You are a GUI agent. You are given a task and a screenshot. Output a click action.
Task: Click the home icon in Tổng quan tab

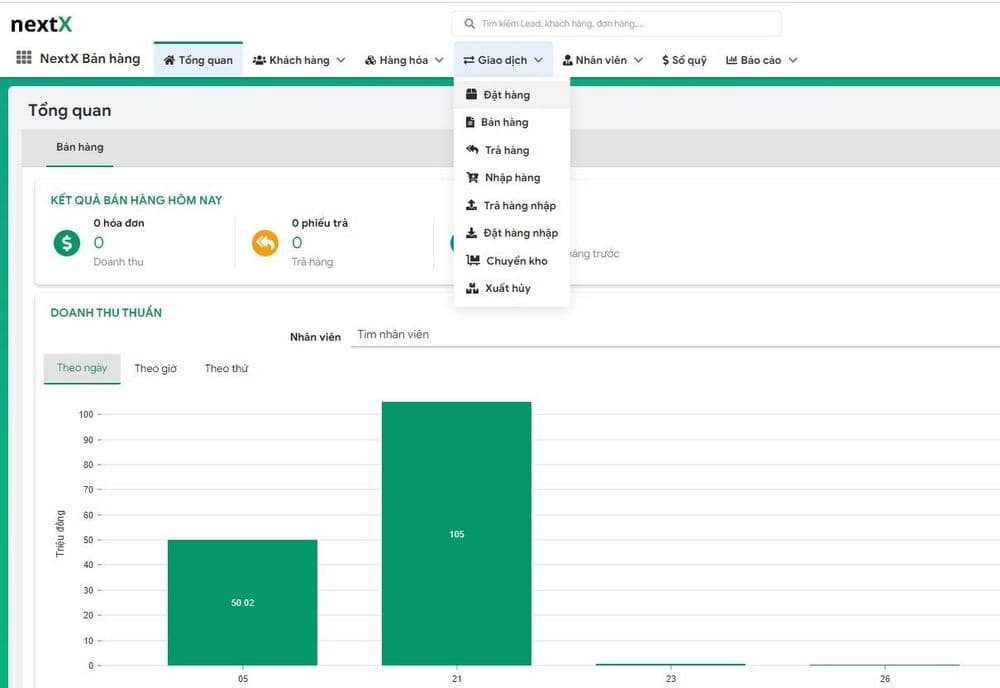(169, 61)
